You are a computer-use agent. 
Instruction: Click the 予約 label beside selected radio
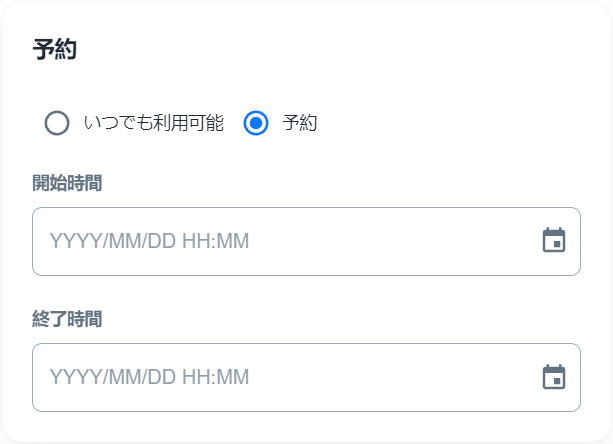(x=300, y=123)
